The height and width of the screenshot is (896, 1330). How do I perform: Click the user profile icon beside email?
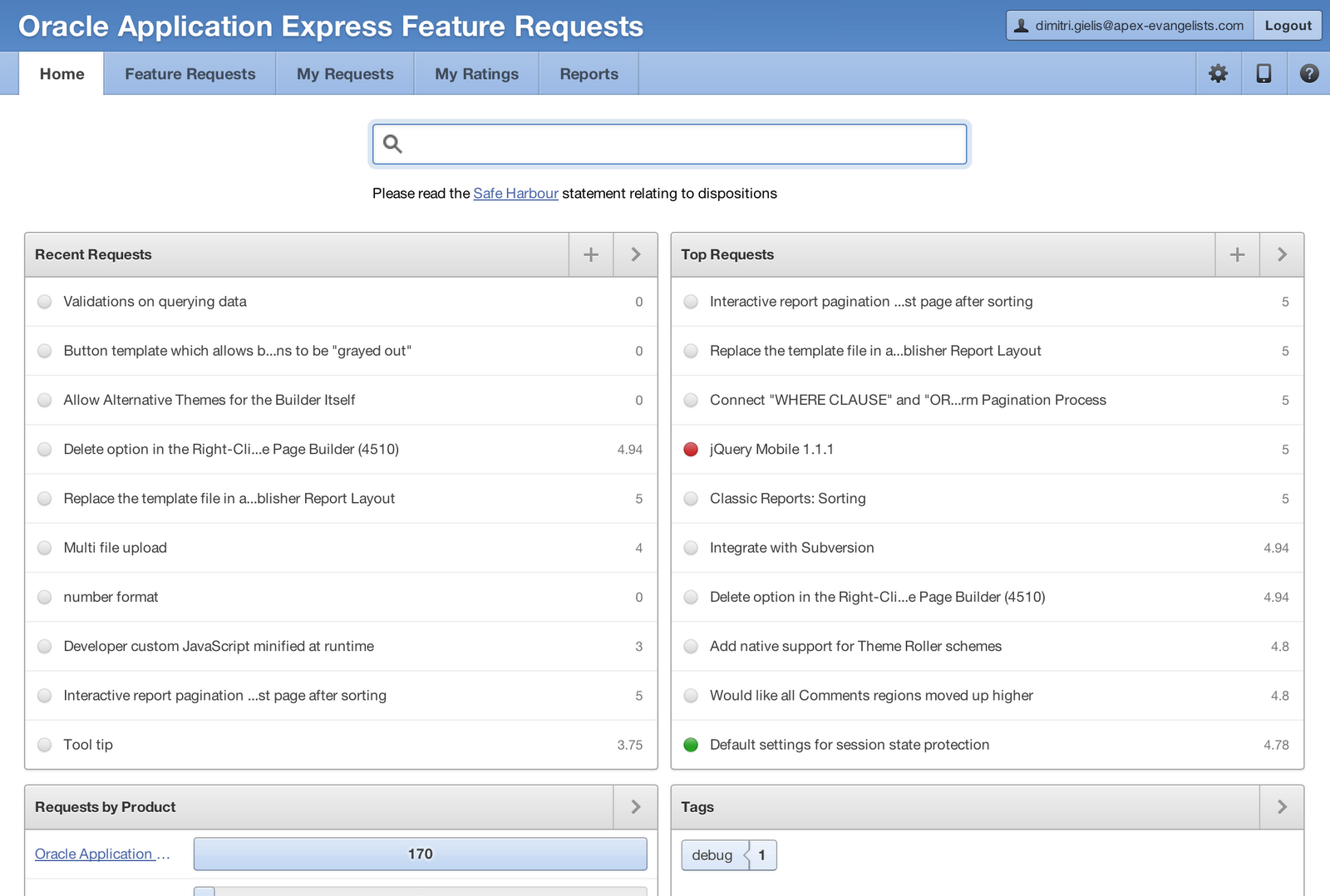tap(1022, 26)
